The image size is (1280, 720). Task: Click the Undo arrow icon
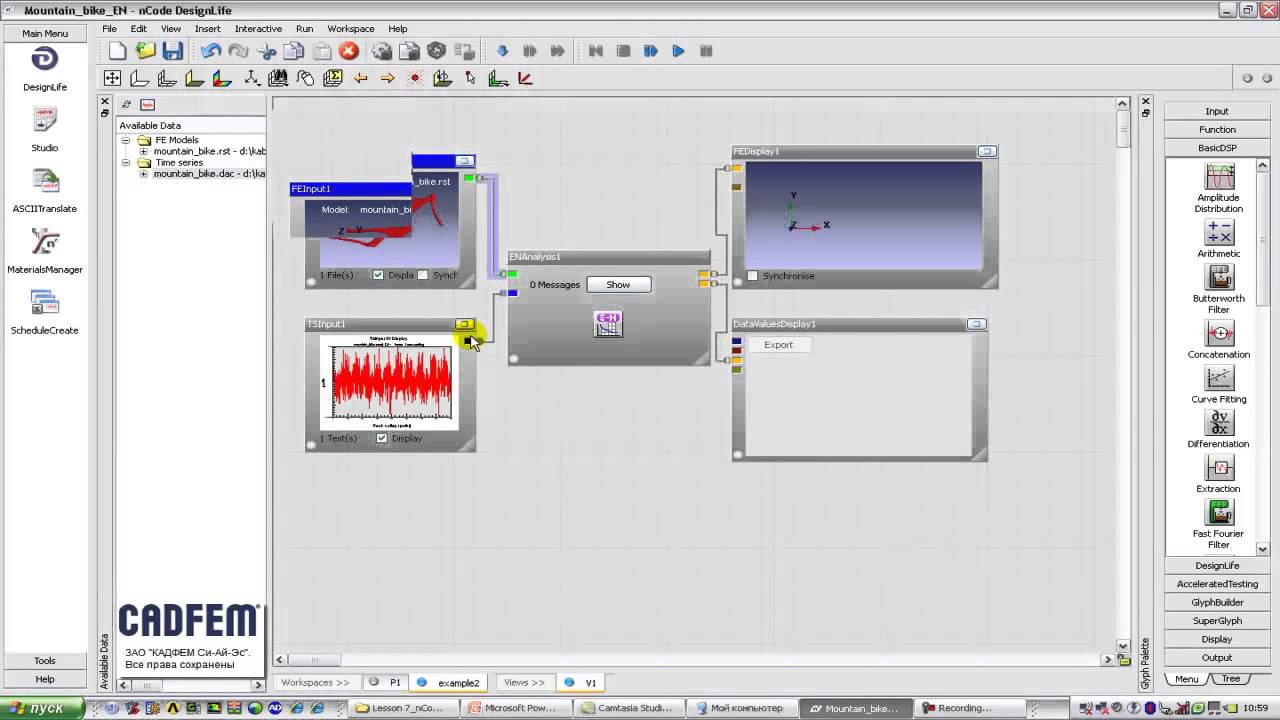pyautogui.click(x=211, y=51)
